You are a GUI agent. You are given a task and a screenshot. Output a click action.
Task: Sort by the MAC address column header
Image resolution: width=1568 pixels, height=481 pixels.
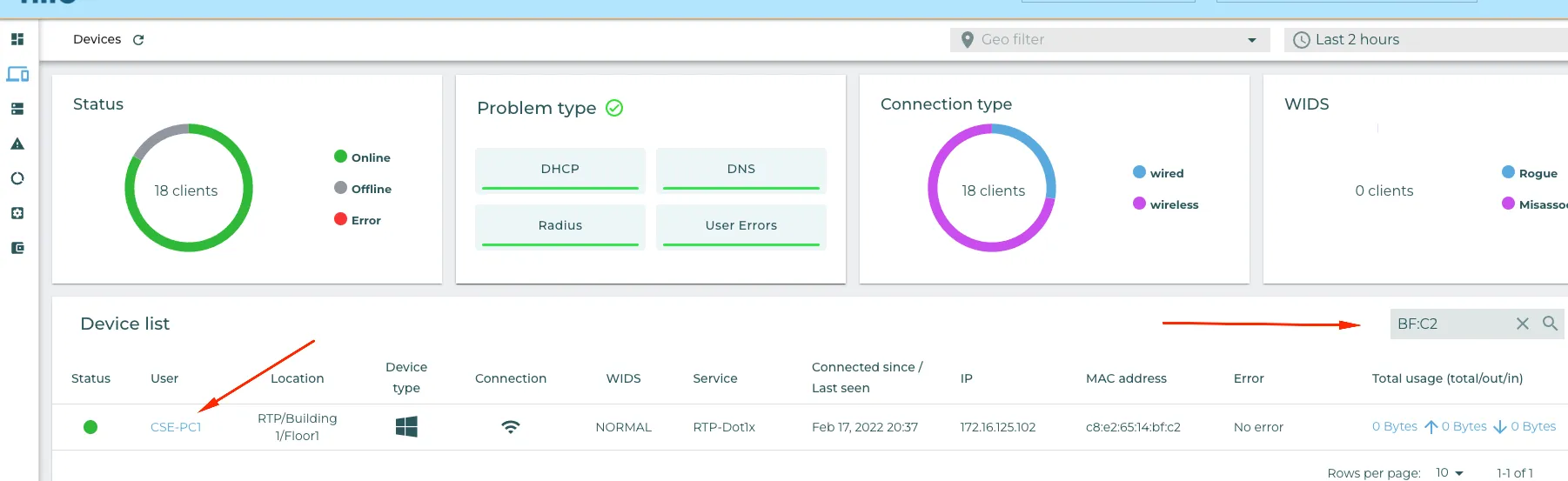point(1127,378)
